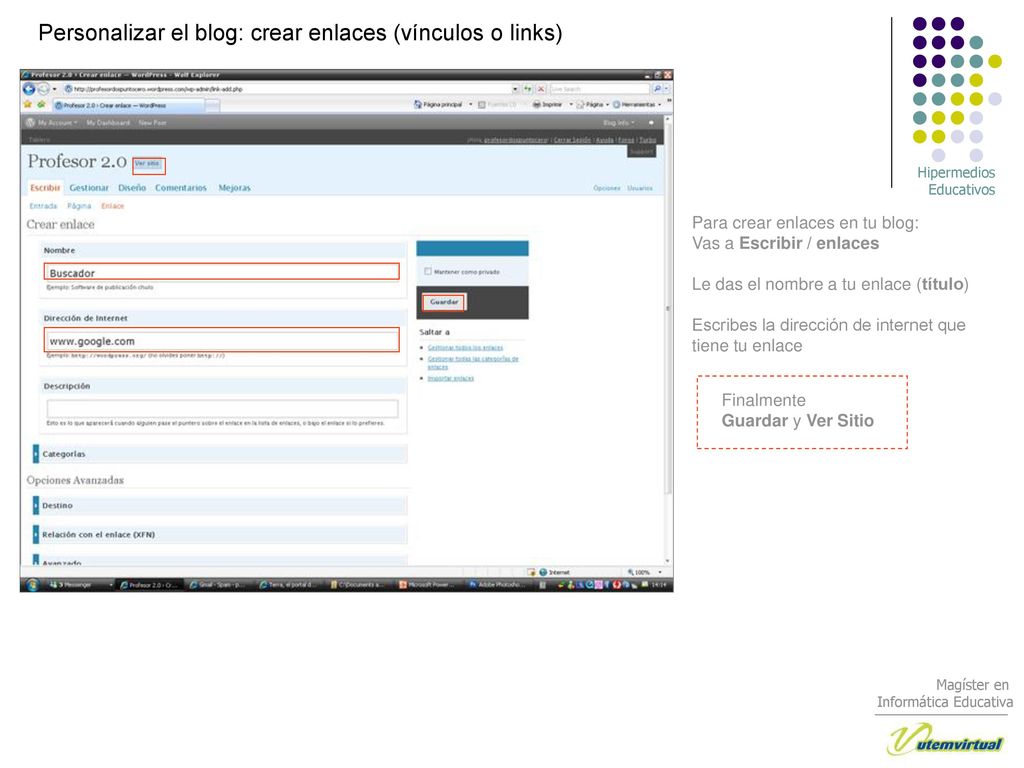Select the Enlace submenu item
Screen dimensions: 1024x768
pos(112,206)
